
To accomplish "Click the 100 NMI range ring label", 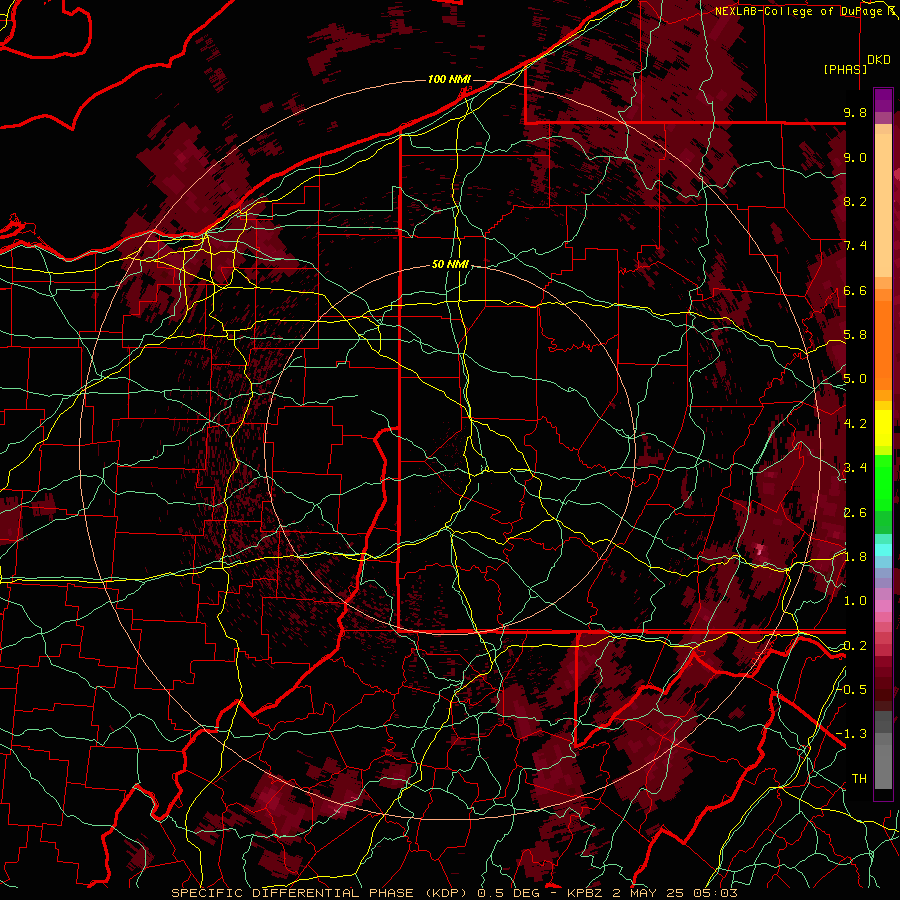I will (449, 79).
